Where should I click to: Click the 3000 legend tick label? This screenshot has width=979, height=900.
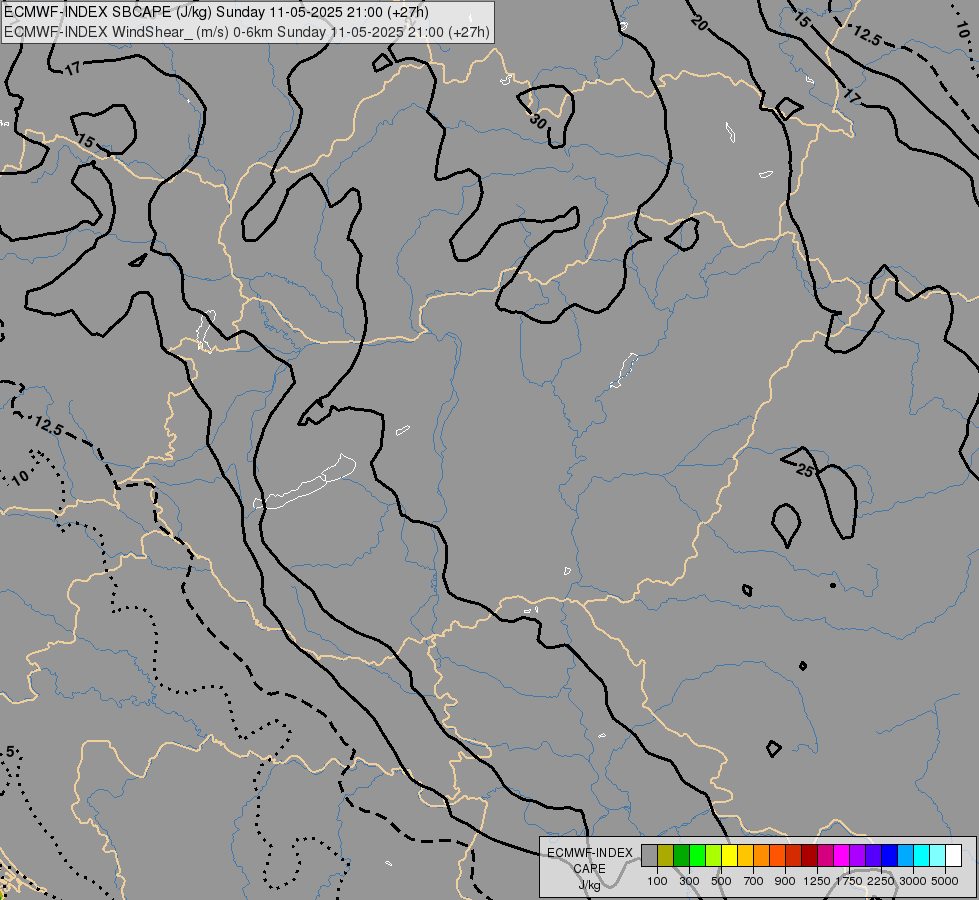[x=913, y=881]
